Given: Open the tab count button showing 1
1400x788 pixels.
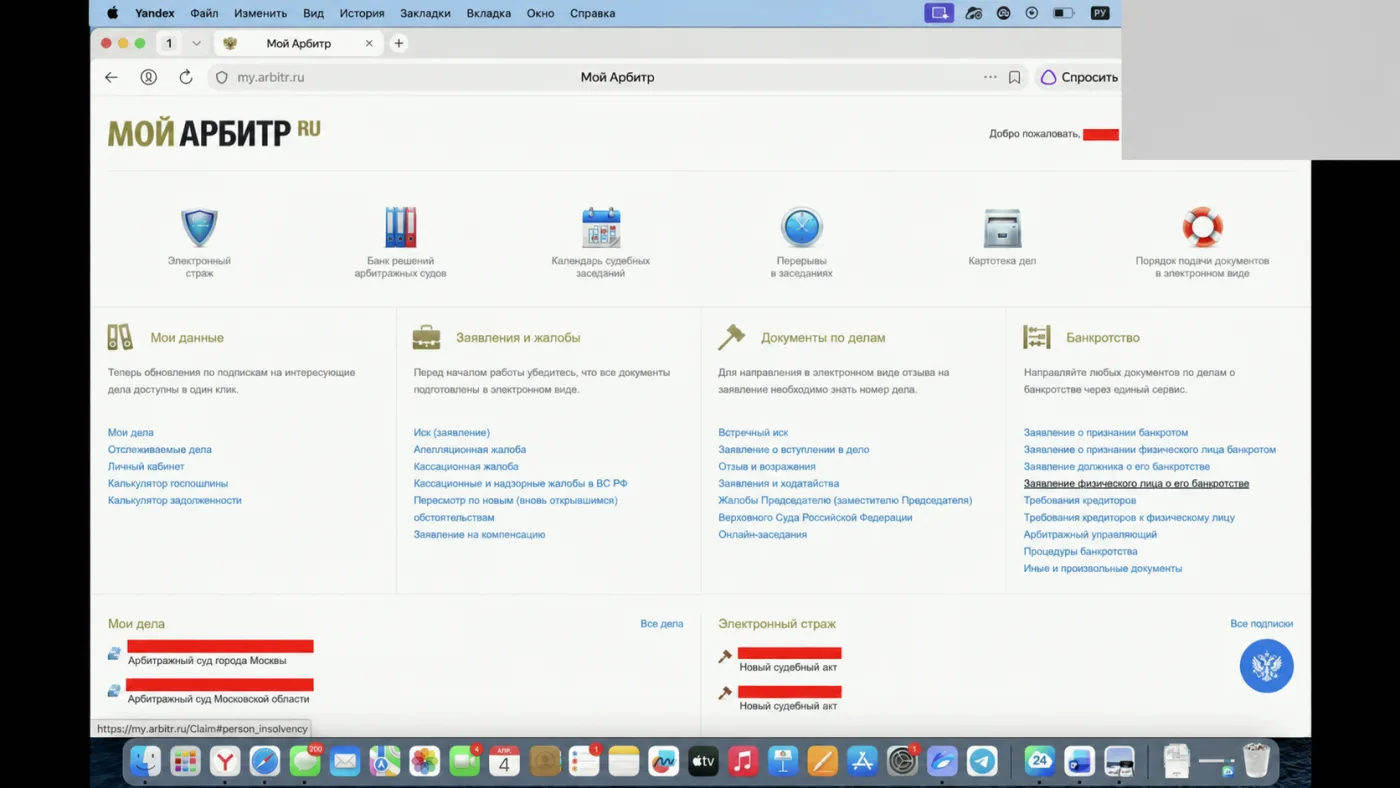Looking at the screenshot, I should (169, 43).
